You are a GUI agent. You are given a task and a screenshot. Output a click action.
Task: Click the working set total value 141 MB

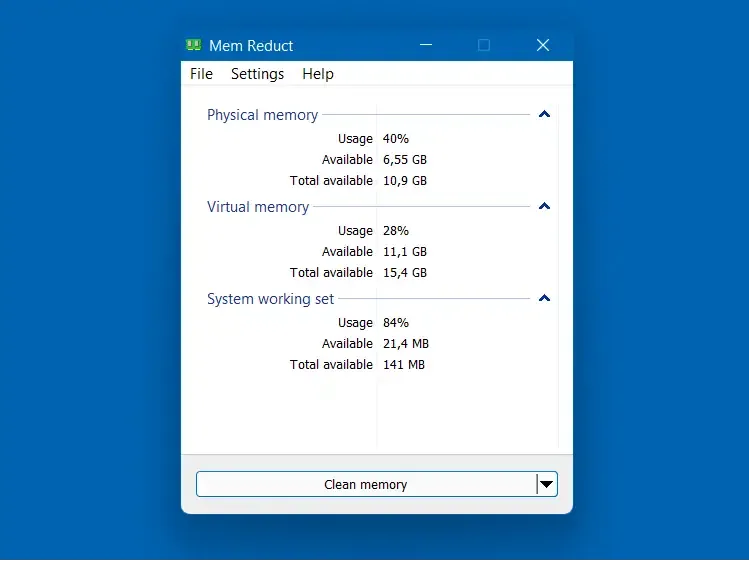[404, 365]
